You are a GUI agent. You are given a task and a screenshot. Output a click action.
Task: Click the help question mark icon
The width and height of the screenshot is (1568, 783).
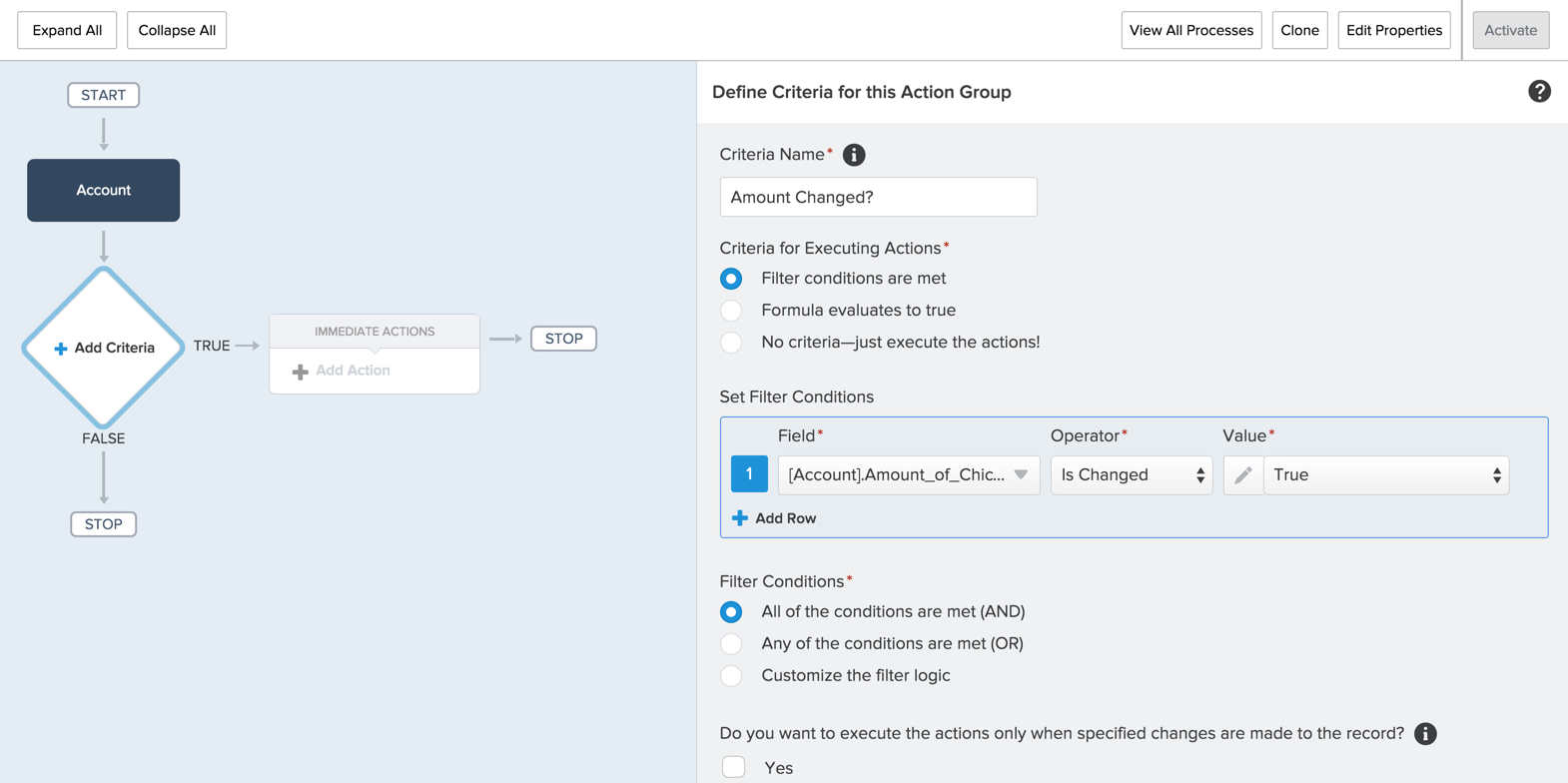pos(1539,92)
